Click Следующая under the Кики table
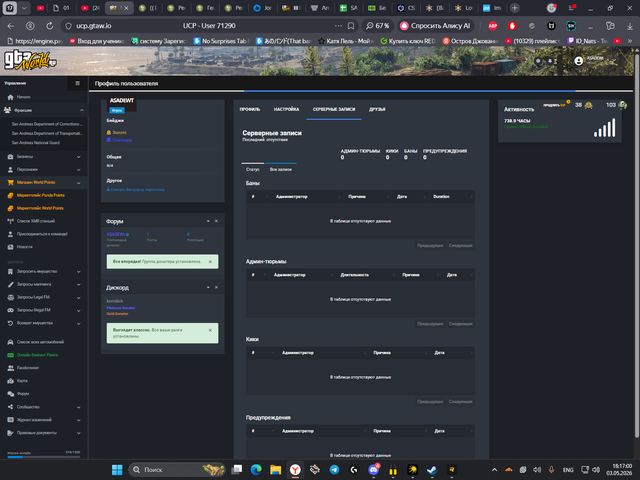Viewport: 640px width, 480px height. [460, 402]
